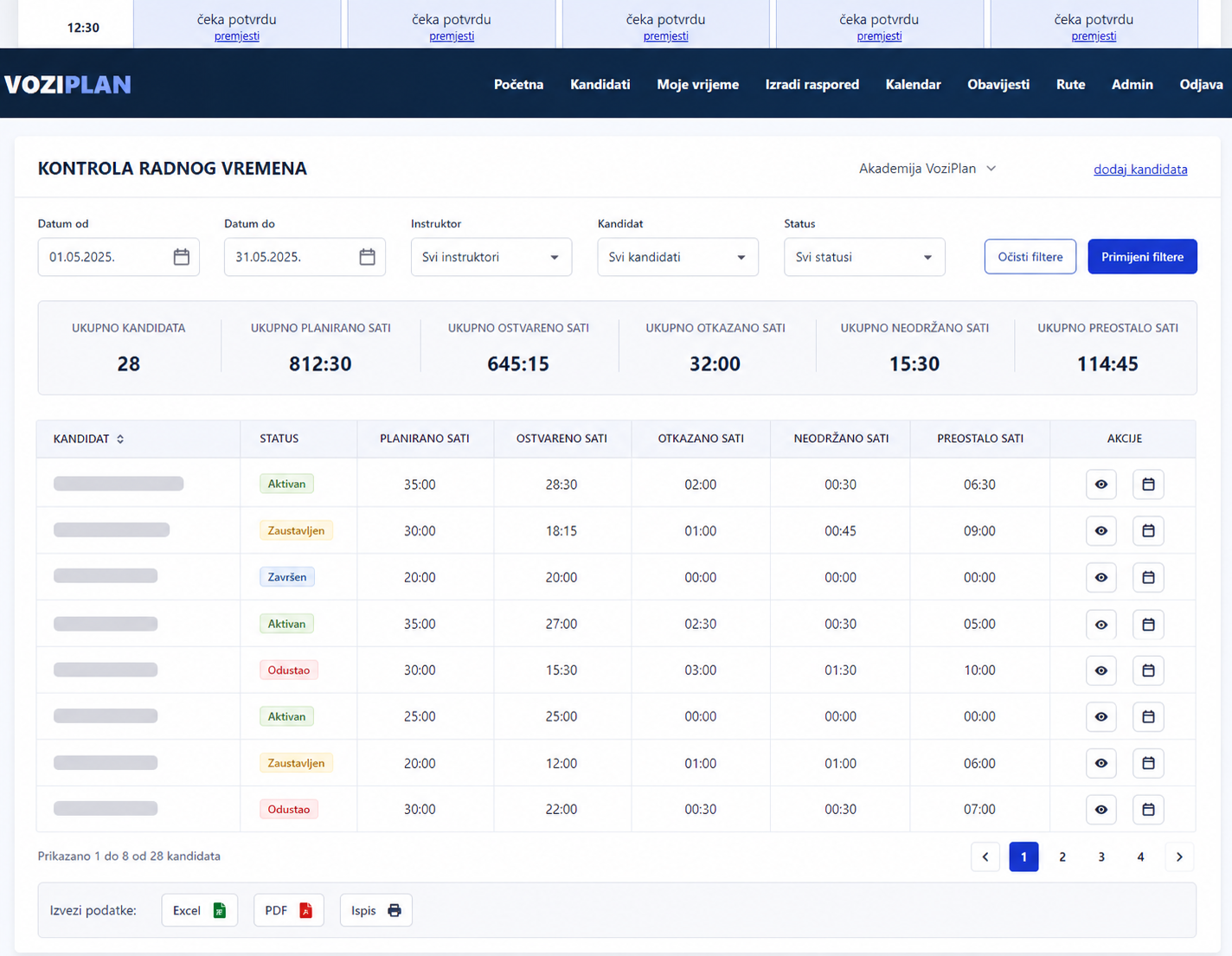
Task: Open calendar for the 15:30 ostvareno row
Action: [1148, 670]
